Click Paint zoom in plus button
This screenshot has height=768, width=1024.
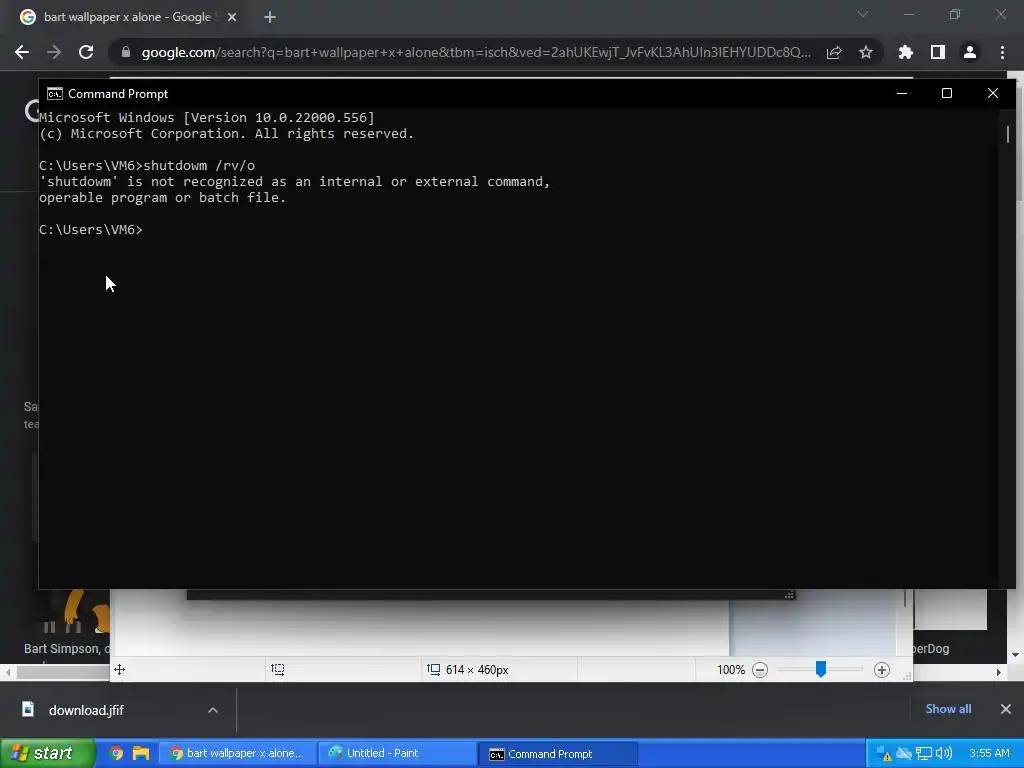(x=882, y=670)
